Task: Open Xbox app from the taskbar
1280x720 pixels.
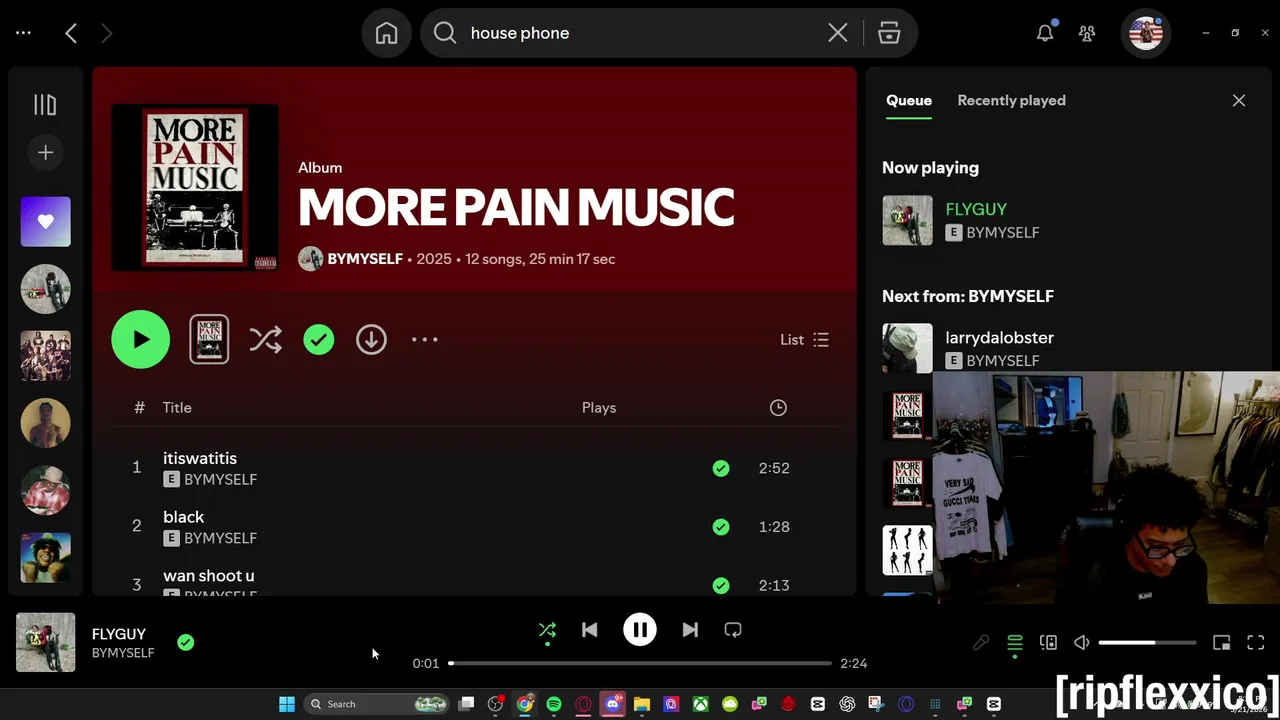Action: 701,704
